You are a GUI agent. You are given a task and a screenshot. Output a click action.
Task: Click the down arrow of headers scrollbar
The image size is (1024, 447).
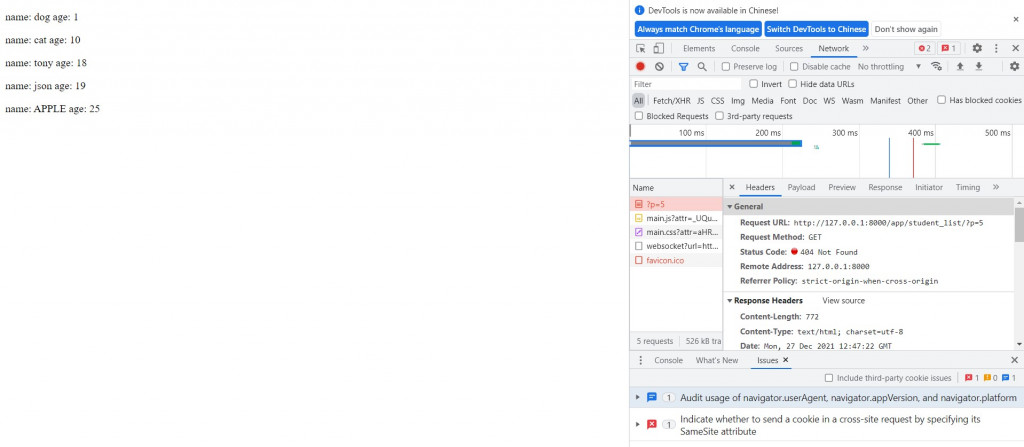point(1019,344)
